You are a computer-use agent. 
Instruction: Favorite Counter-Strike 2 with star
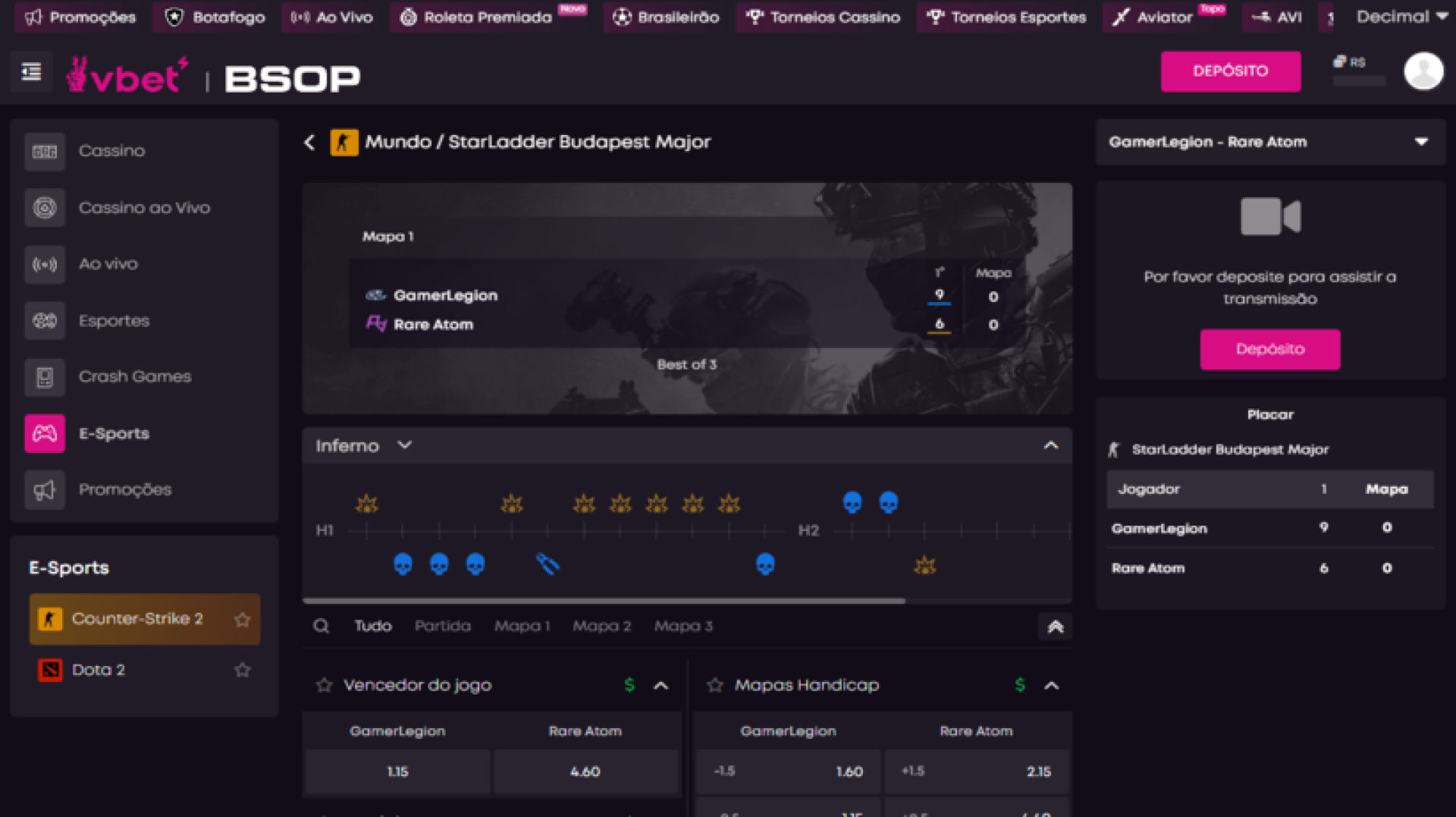coord(243,620)
